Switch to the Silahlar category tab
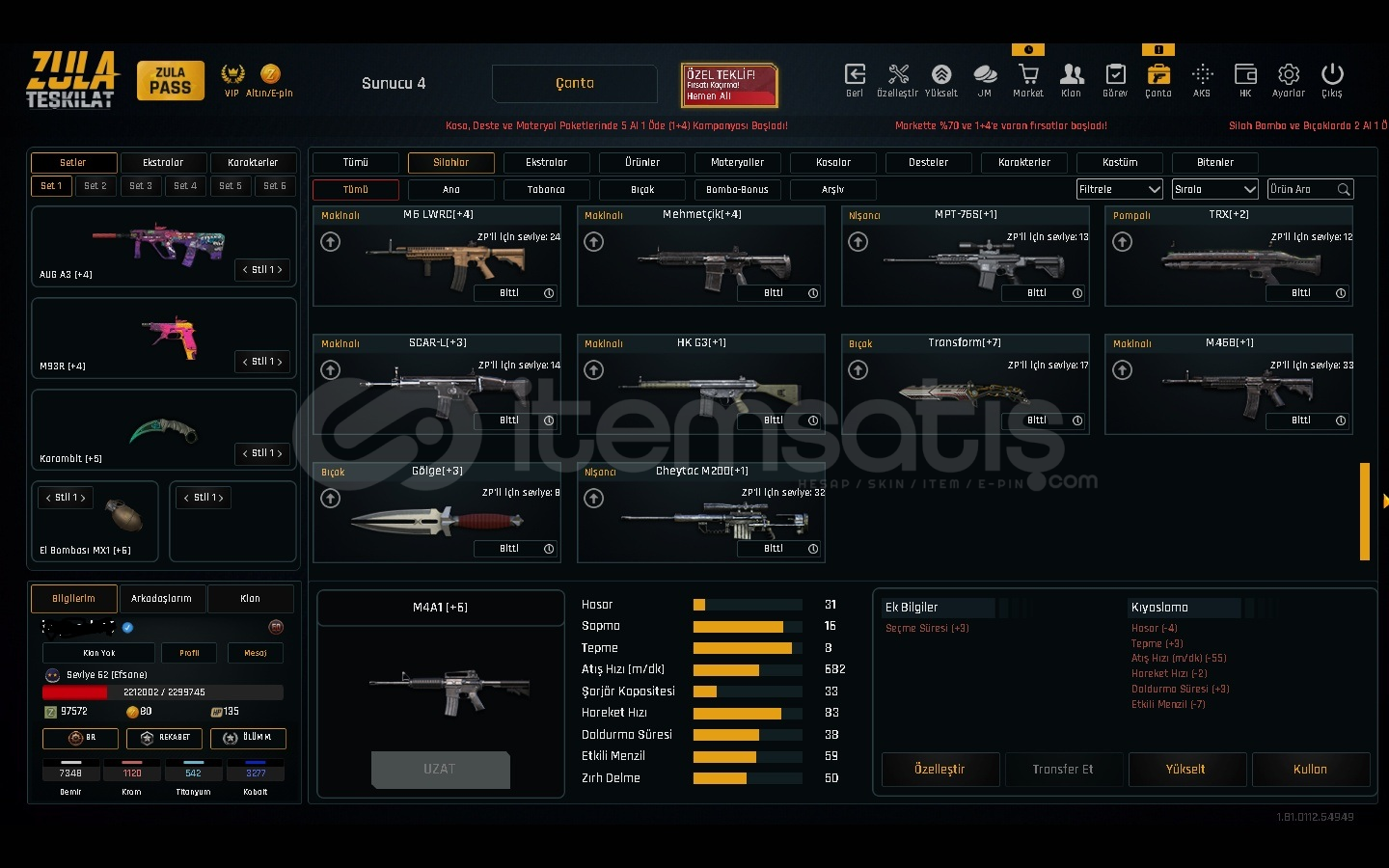The width and height of the screenshot is (1389, 868). tap(451, 163)
